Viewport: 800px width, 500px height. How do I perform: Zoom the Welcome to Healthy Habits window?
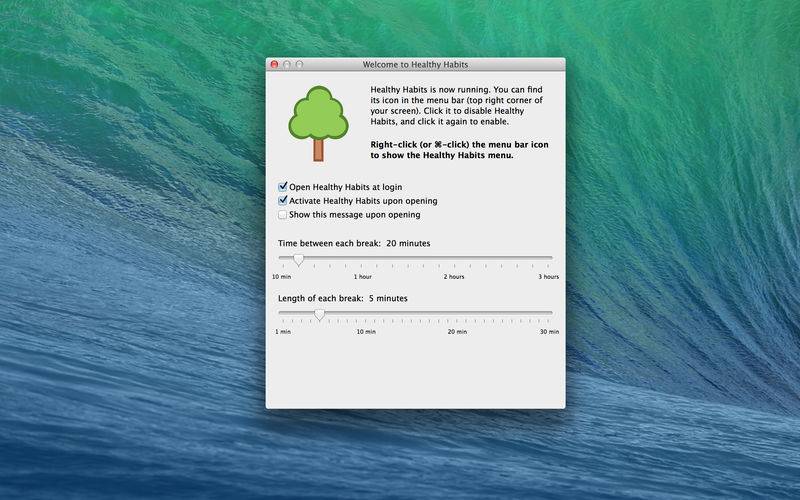pos(299,64)
